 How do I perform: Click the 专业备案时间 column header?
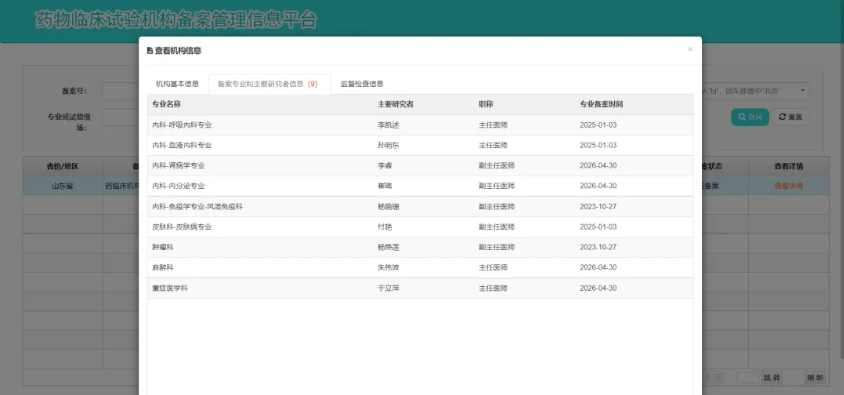point(601,104)
